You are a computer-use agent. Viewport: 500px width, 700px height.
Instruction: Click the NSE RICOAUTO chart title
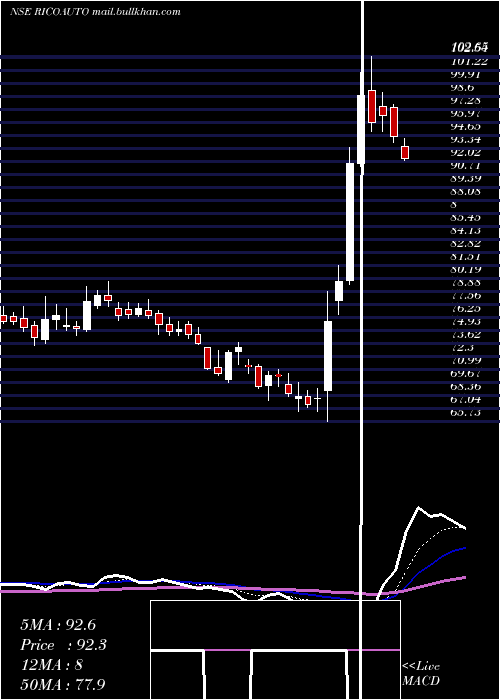50,12
